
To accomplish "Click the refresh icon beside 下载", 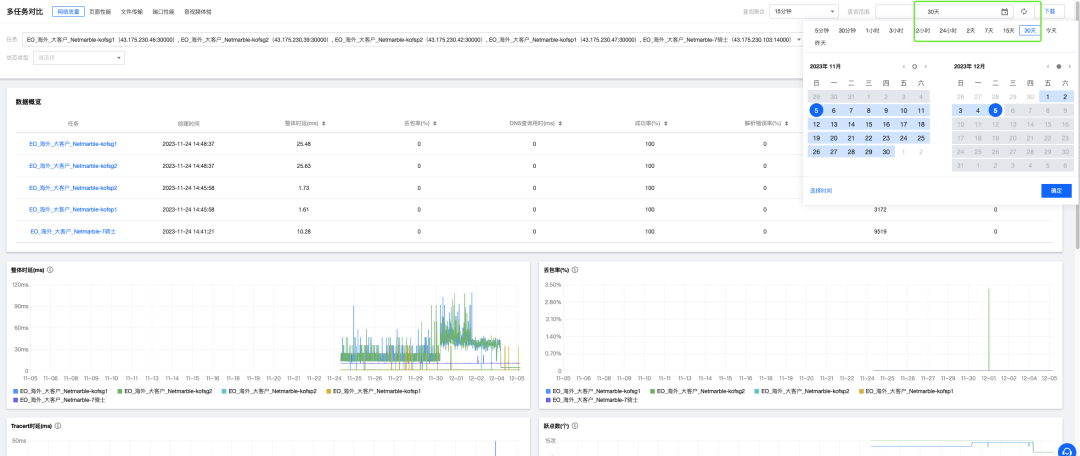I will 1024,12.
